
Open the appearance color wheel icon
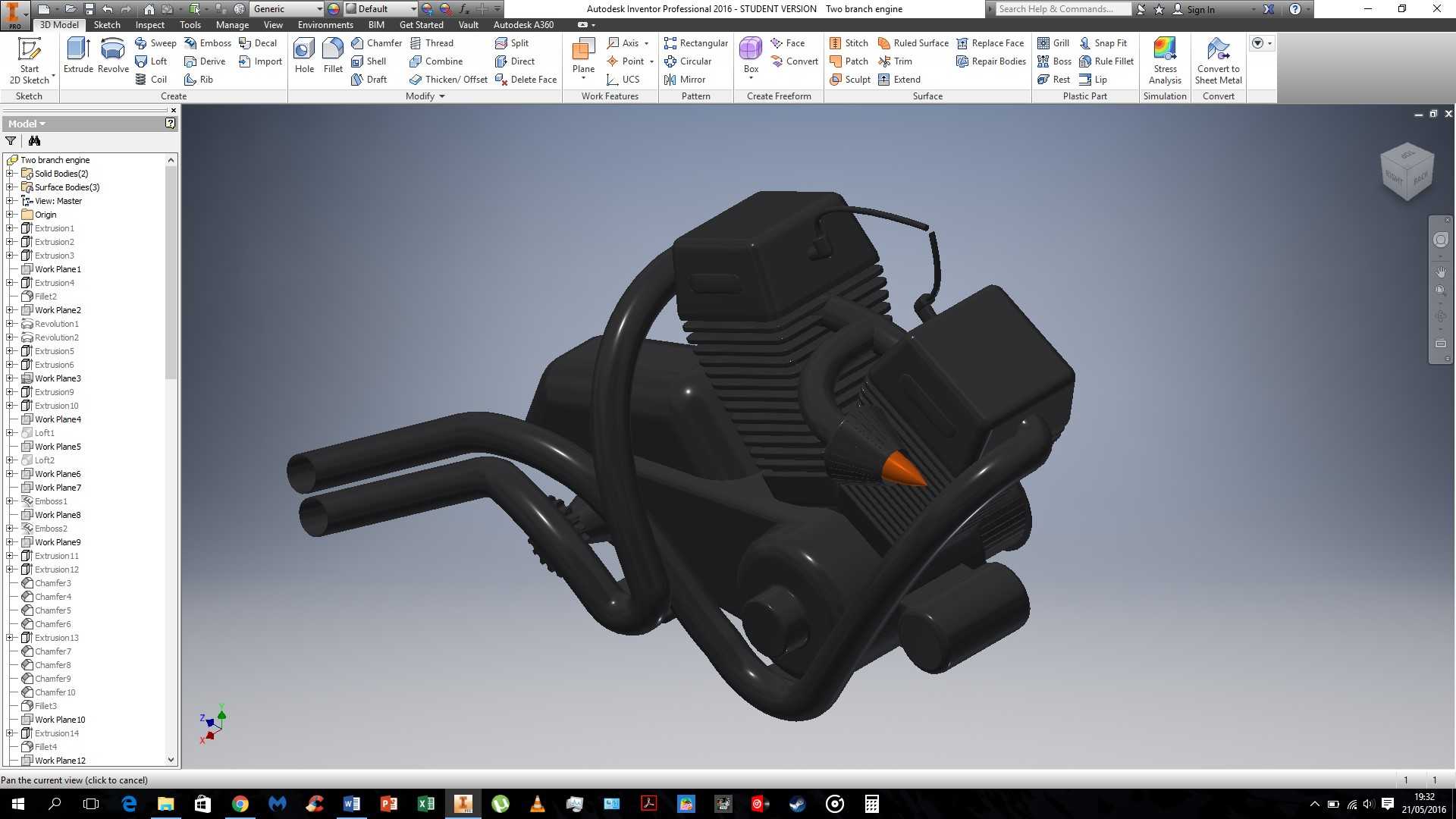(x=333, y=9)
